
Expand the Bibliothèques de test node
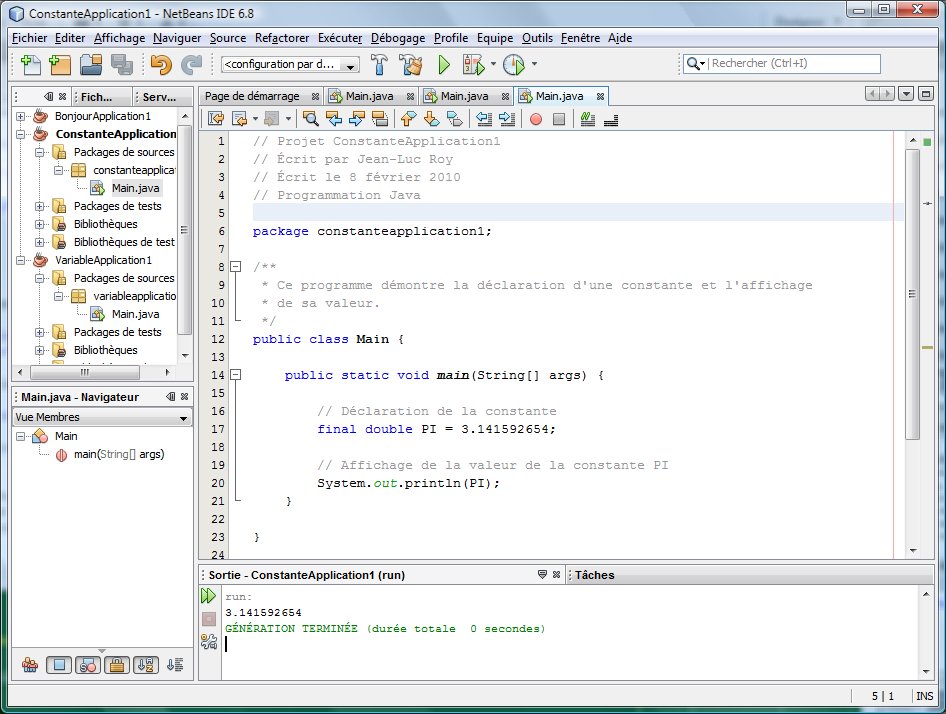pyautogui.click(x=40, y=242)
